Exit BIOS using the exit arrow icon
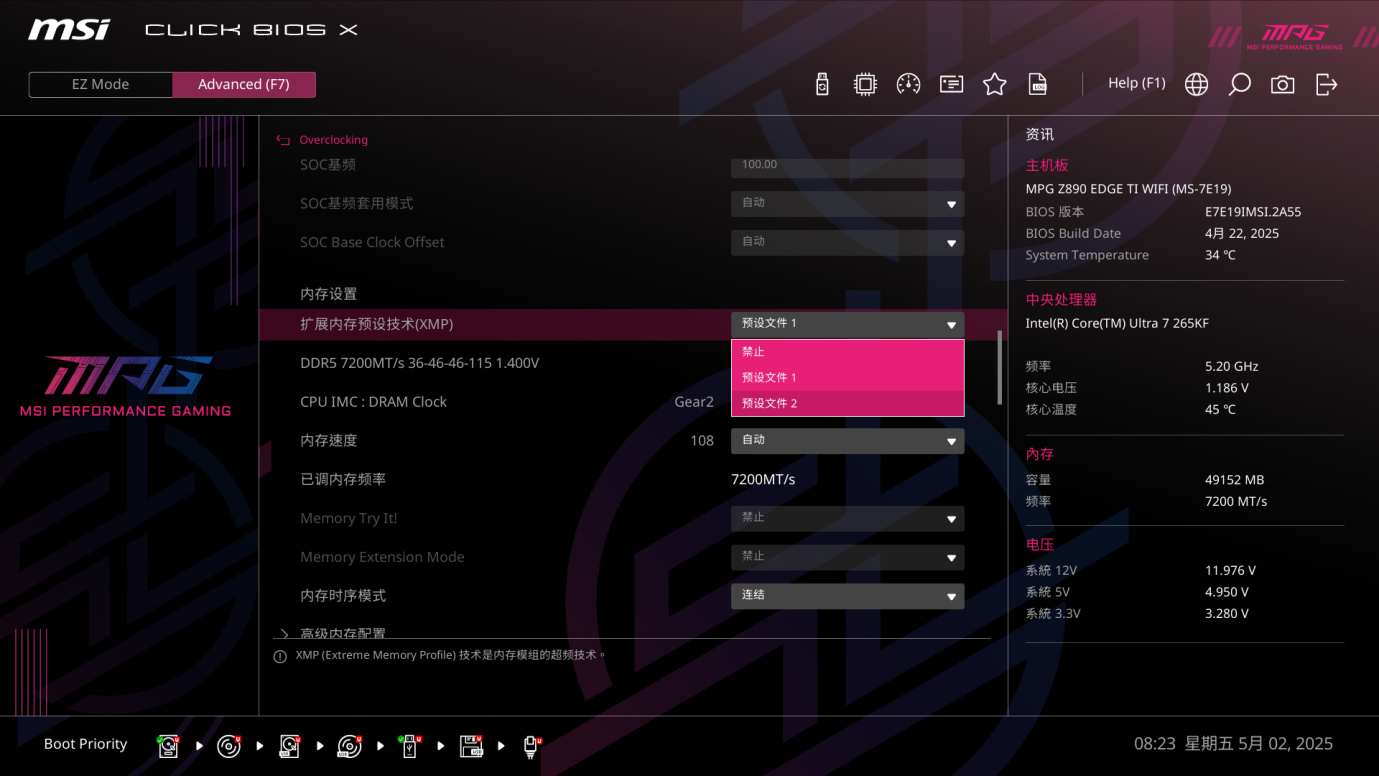This screenshot has width=1379, height=776. point(1326,84)
